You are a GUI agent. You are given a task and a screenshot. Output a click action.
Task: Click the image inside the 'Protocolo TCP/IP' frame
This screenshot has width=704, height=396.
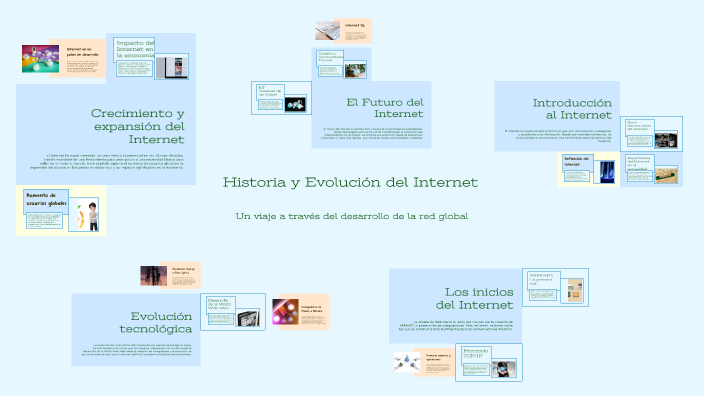coord(504,369)
